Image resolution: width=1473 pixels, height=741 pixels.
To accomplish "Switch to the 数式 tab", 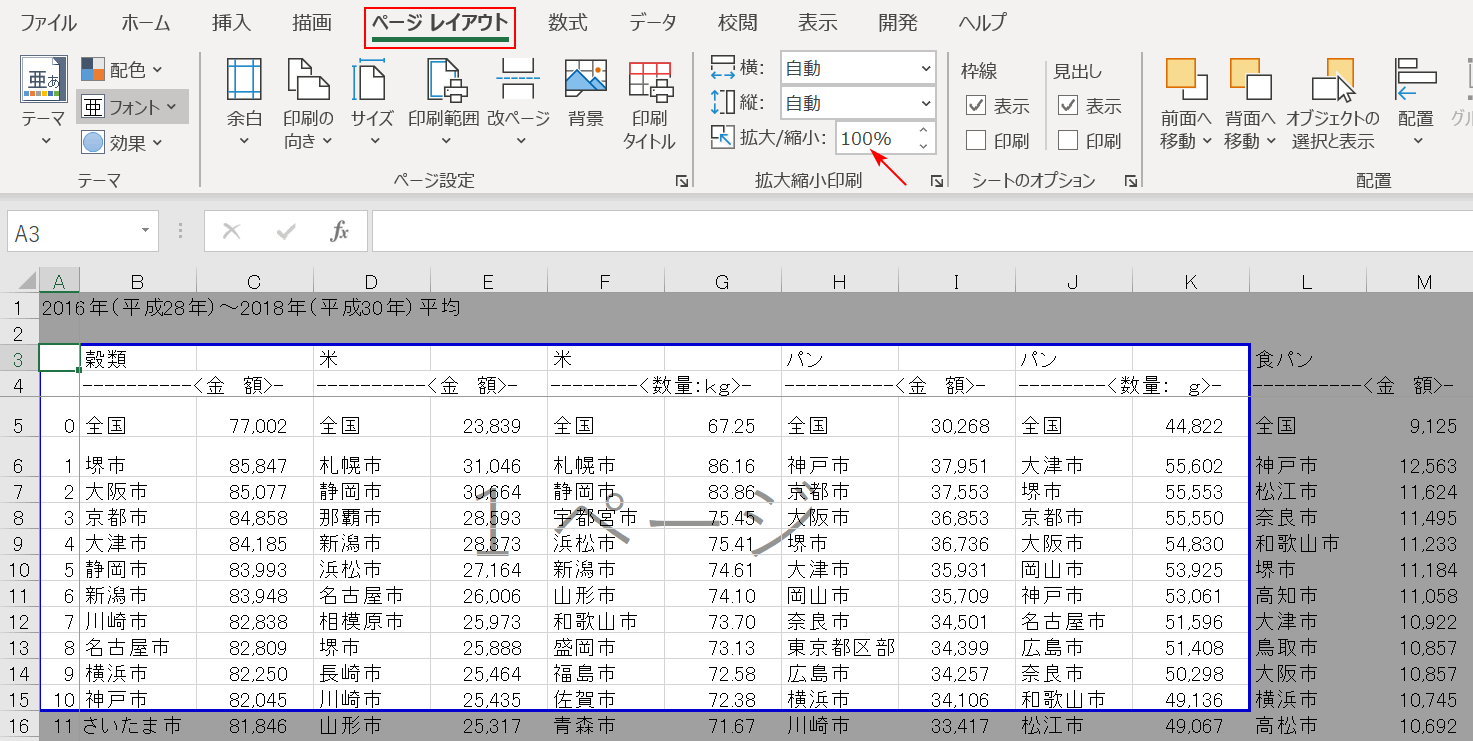I will 567,22.
